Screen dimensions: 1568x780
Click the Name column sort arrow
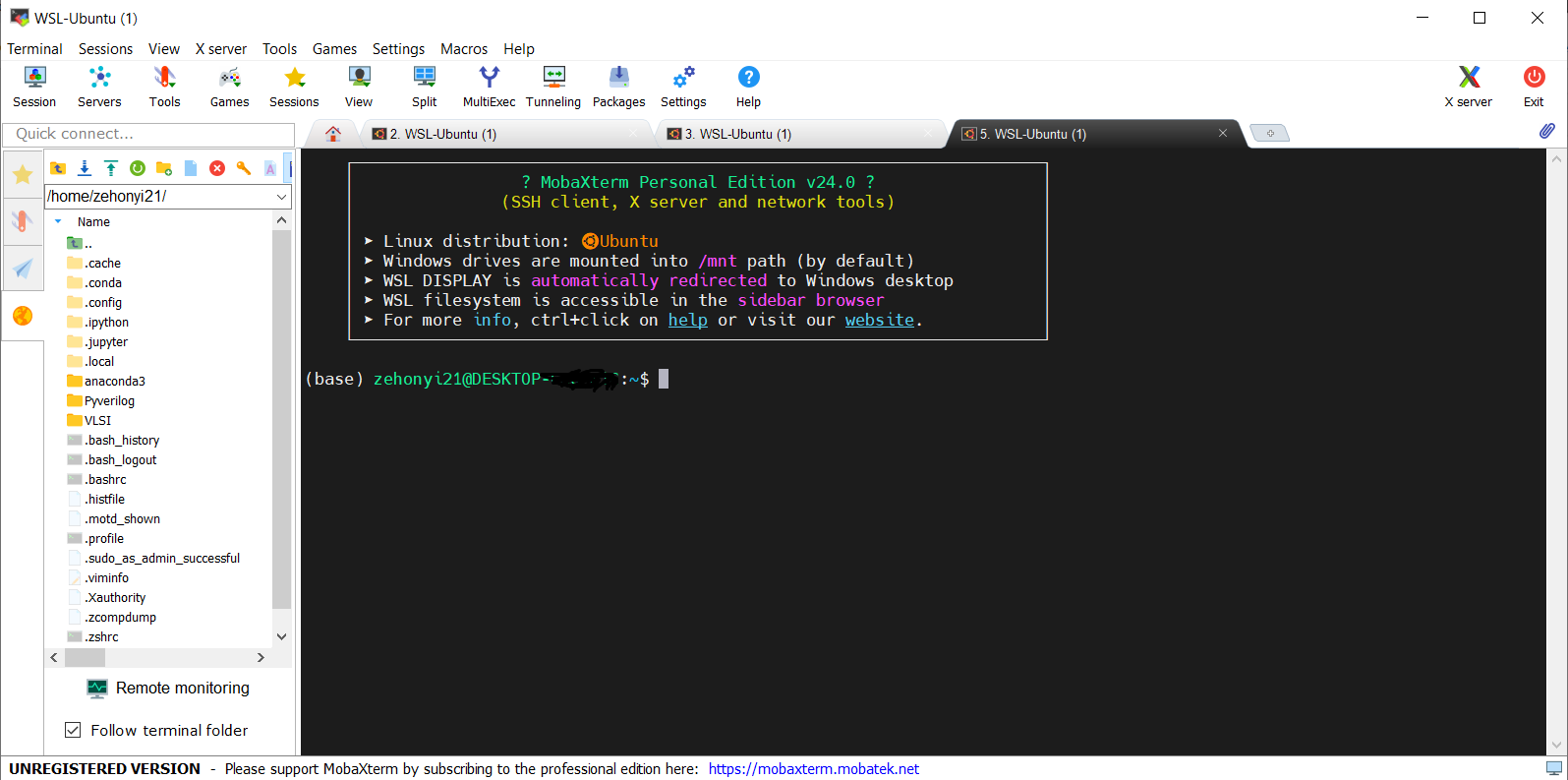click(58, 221)
